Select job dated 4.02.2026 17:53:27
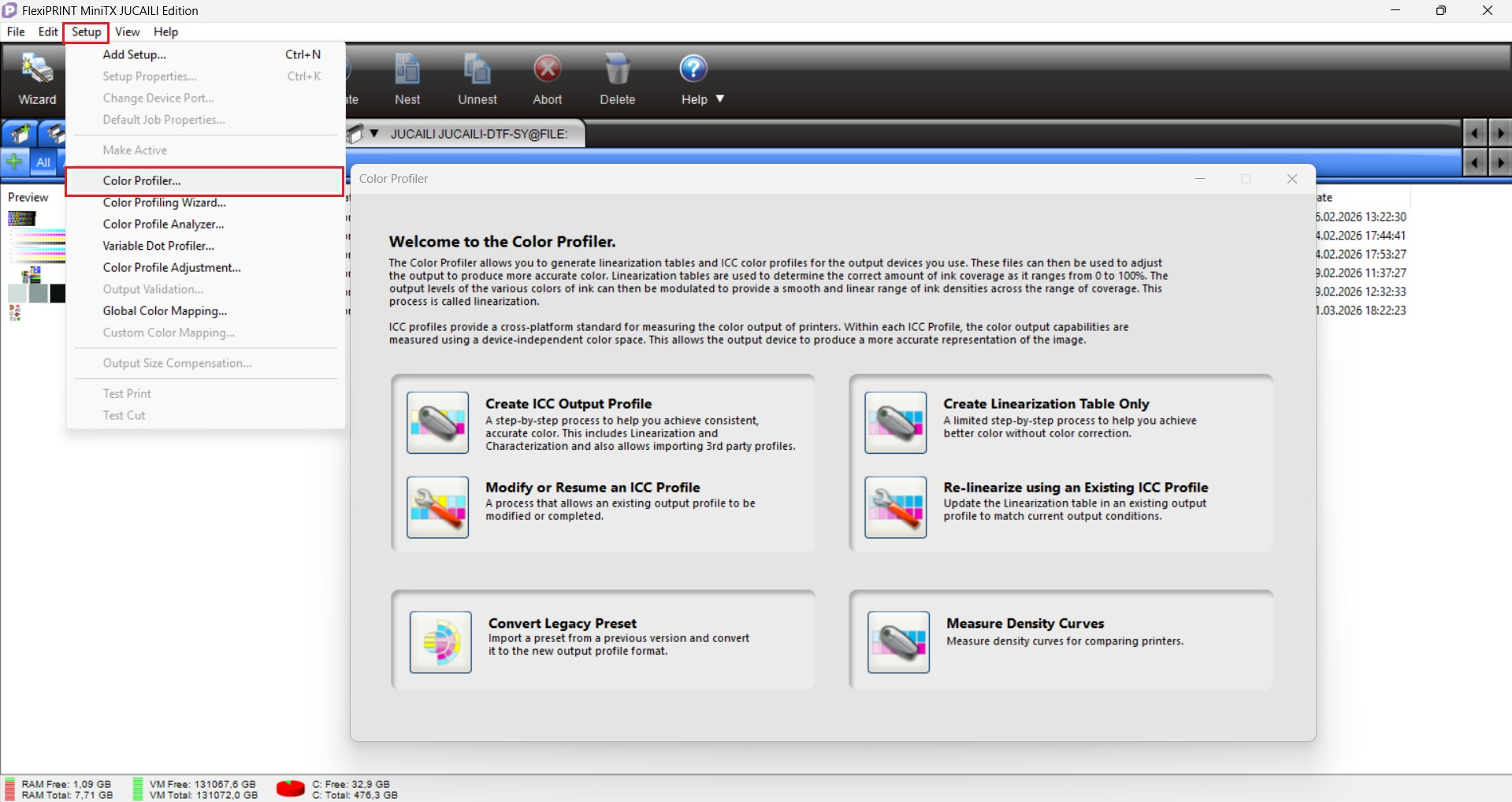Screen dimensions: 1512x802 (x=1361, y=254)
